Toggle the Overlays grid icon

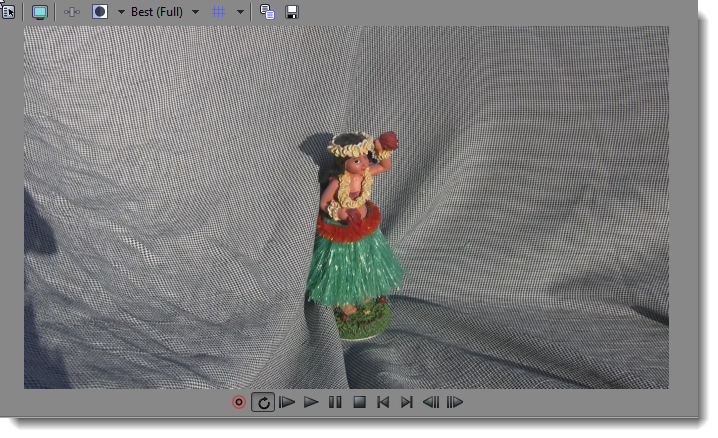(x=218, y=12)
